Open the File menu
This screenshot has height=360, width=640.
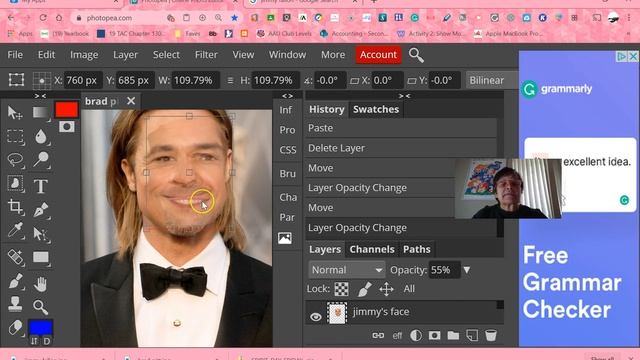(x=15, y=55)
